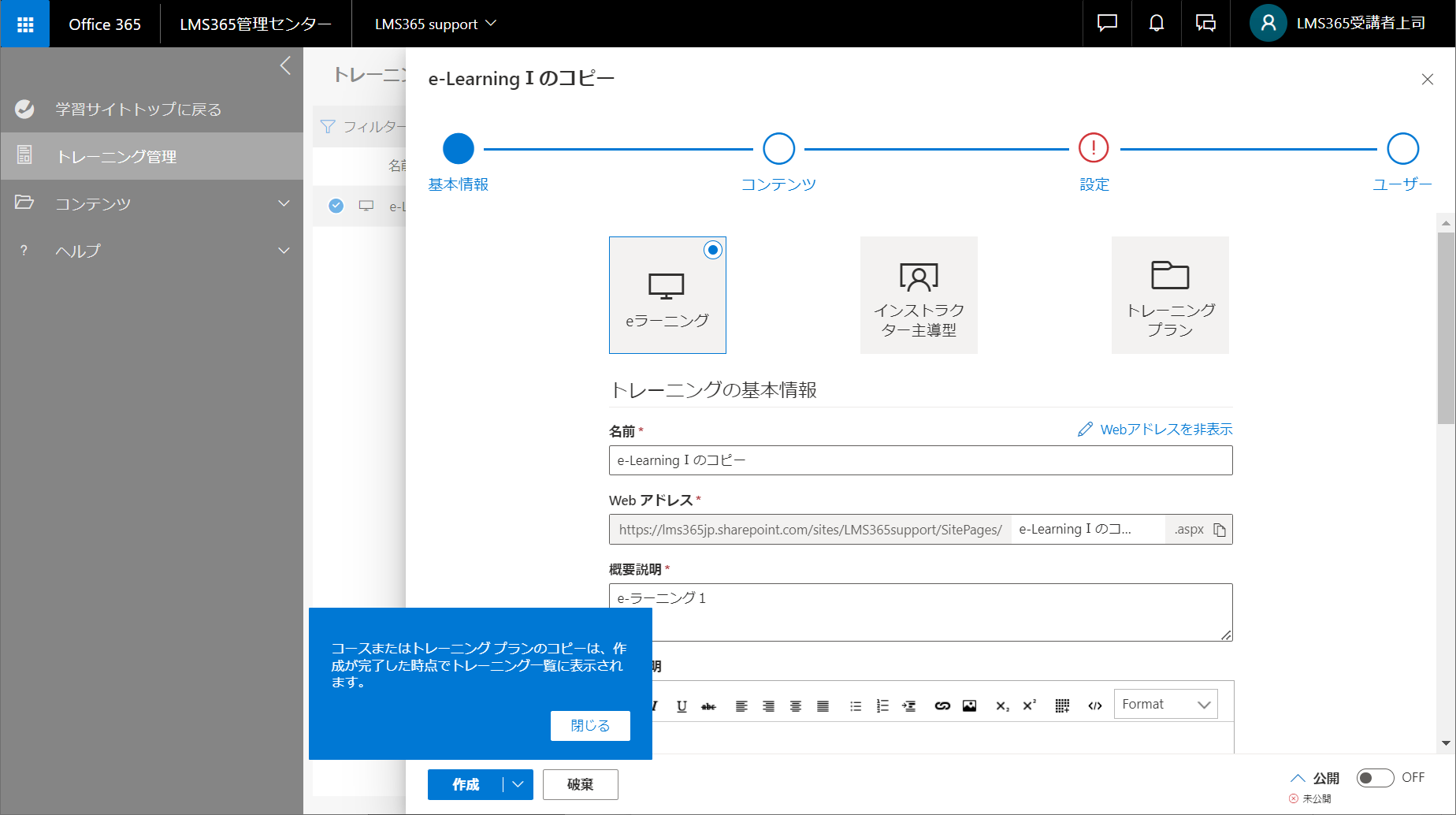
Task: Expand the 作成 button dropdown arrow
Action: click(518, 784)
